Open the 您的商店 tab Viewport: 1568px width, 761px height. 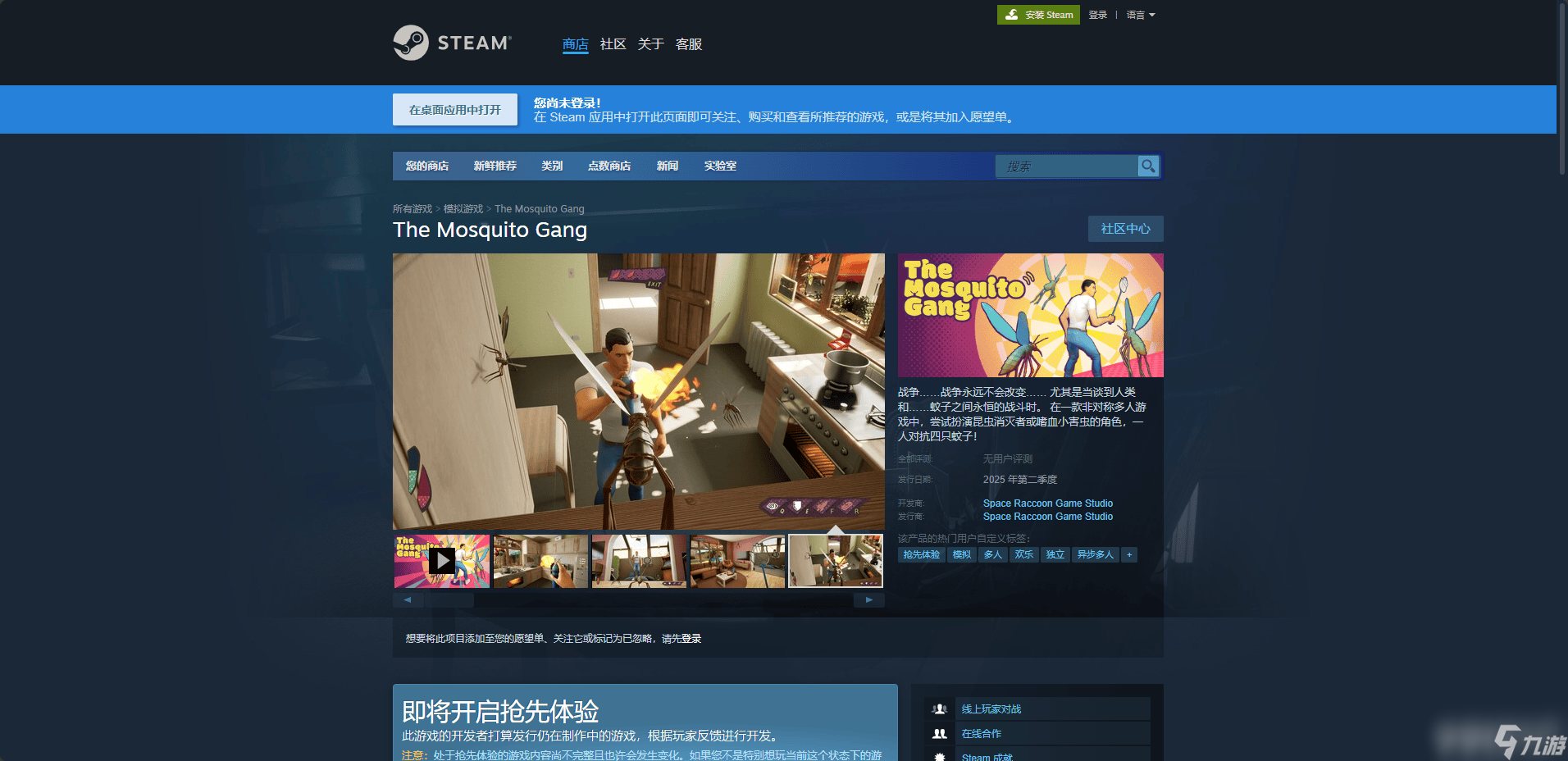coord(427,166)
